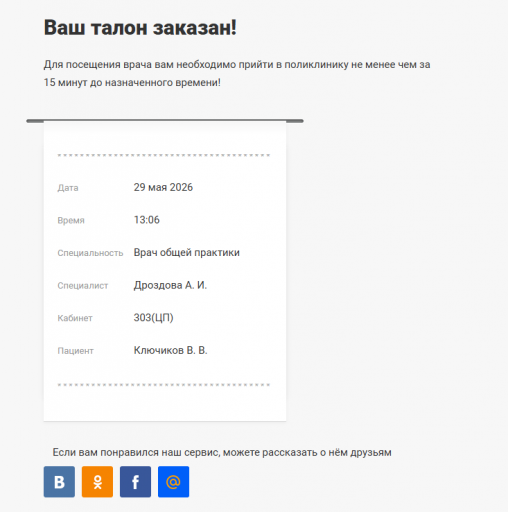Share via Mail.ru @ icon
The height and width of the screenshot is (512, 508).
(x=173, y=482)
